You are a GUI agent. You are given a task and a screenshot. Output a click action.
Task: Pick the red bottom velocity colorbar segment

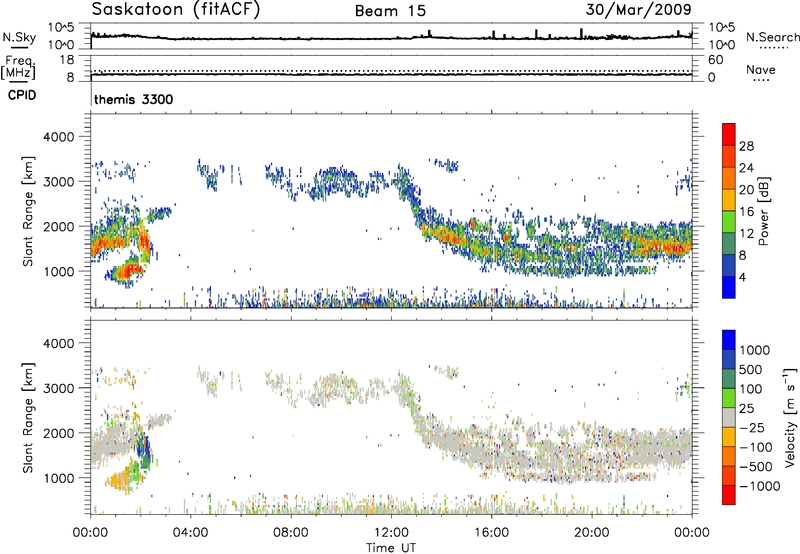729,495
